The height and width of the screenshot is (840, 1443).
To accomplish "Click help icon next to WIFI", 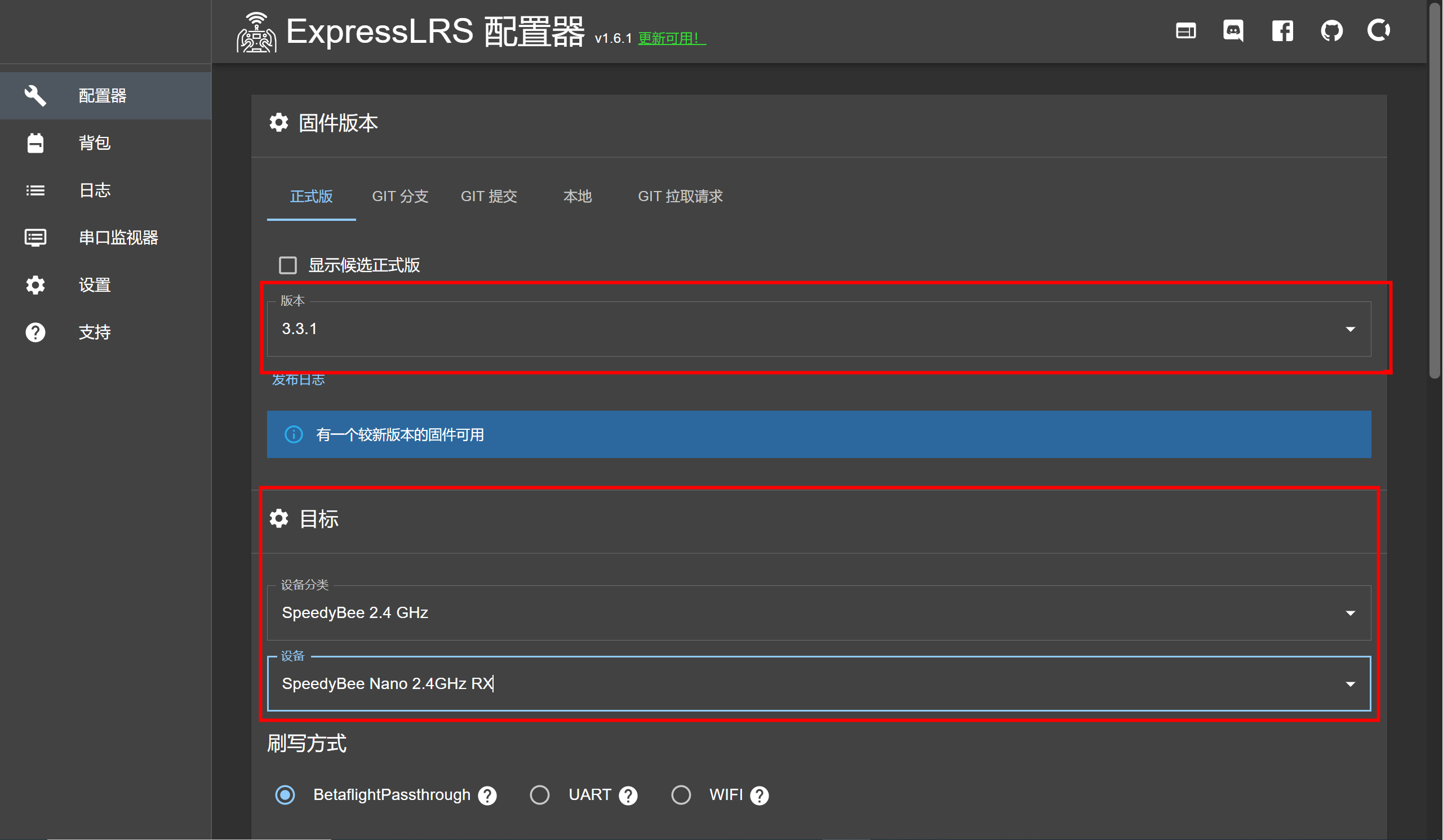I will click(x=760, y=795).
